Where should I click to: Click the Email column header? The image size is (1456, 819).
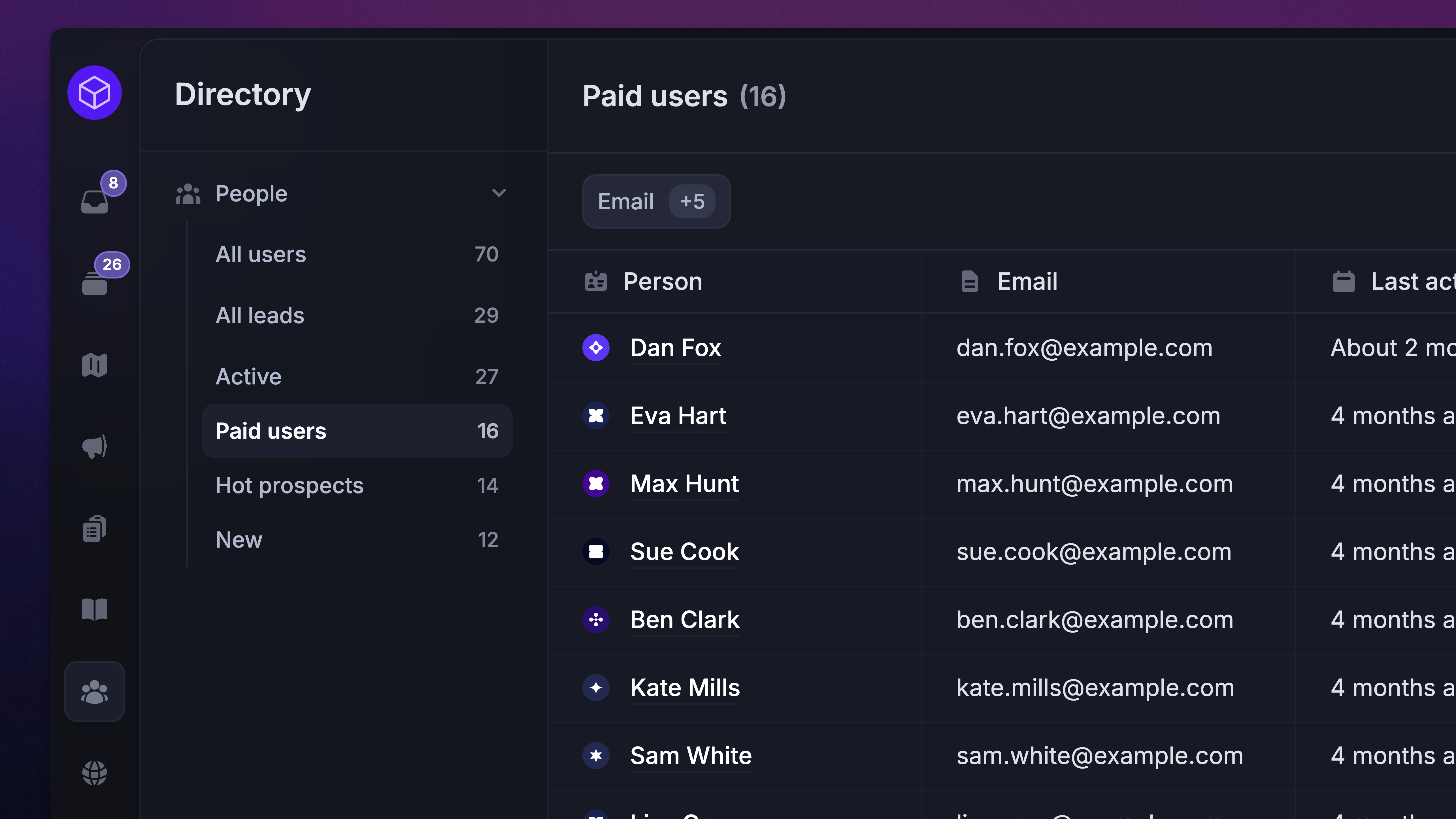(x=1027, y=282)
